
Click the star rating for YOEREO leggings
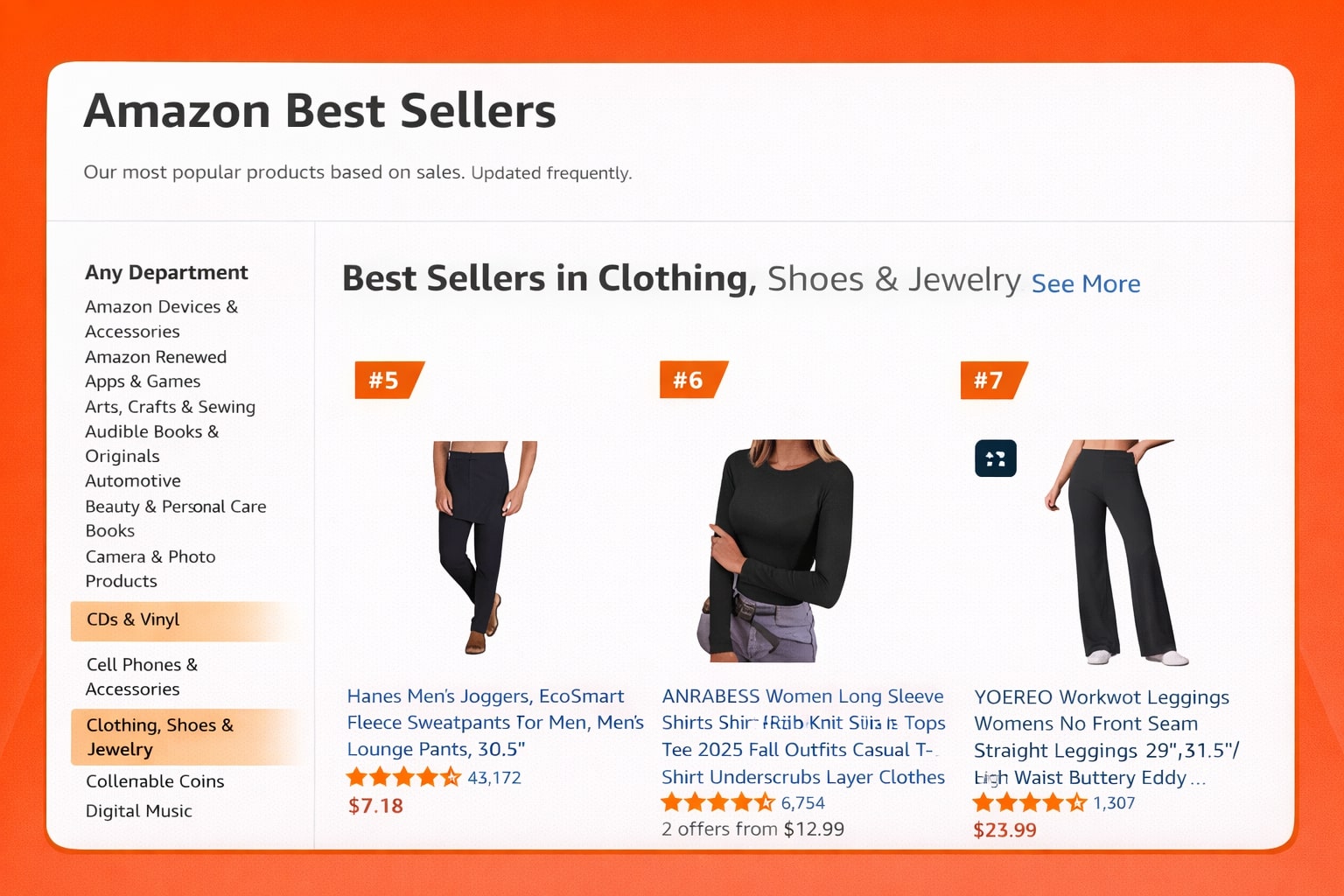(x=1029, y=802)
